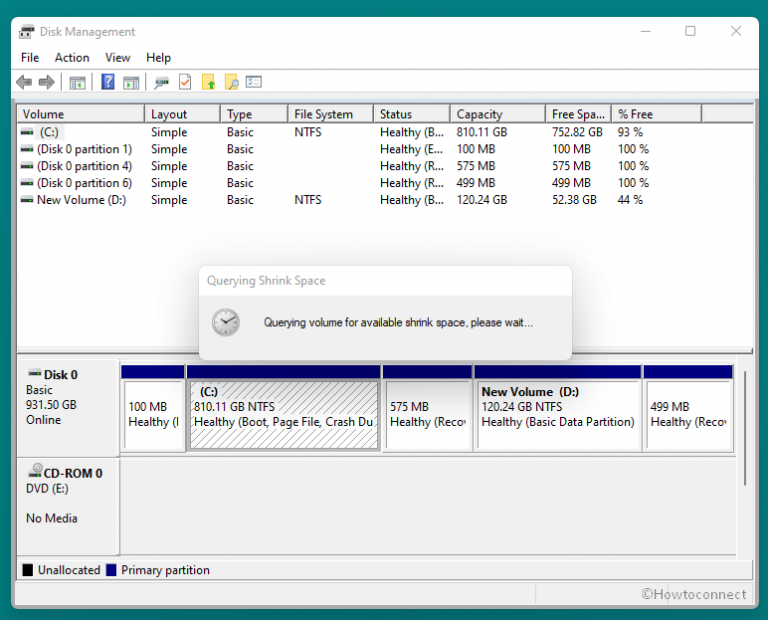The image size is (768, 620).
Task: Click the last list-settings toolbar icon
Action: tap(254, 83)
